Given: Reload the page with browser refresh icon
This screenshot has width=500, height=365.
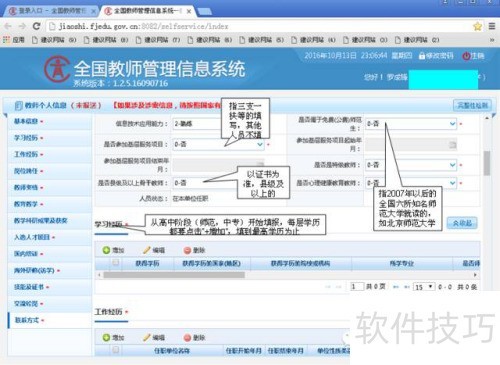Looking at the screenshot, I should coord(36,26).
